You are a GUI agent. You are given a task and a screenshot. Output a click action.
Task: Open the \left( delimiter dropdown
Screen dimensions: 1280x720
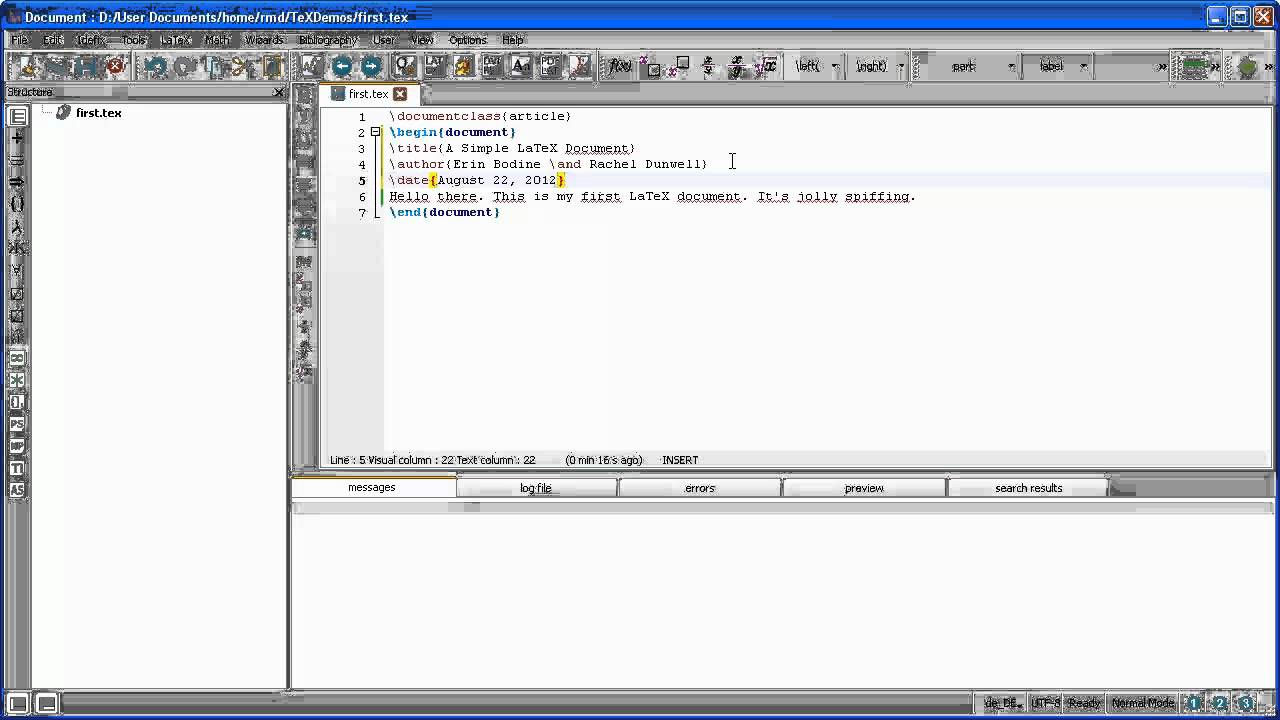[835, 67]
